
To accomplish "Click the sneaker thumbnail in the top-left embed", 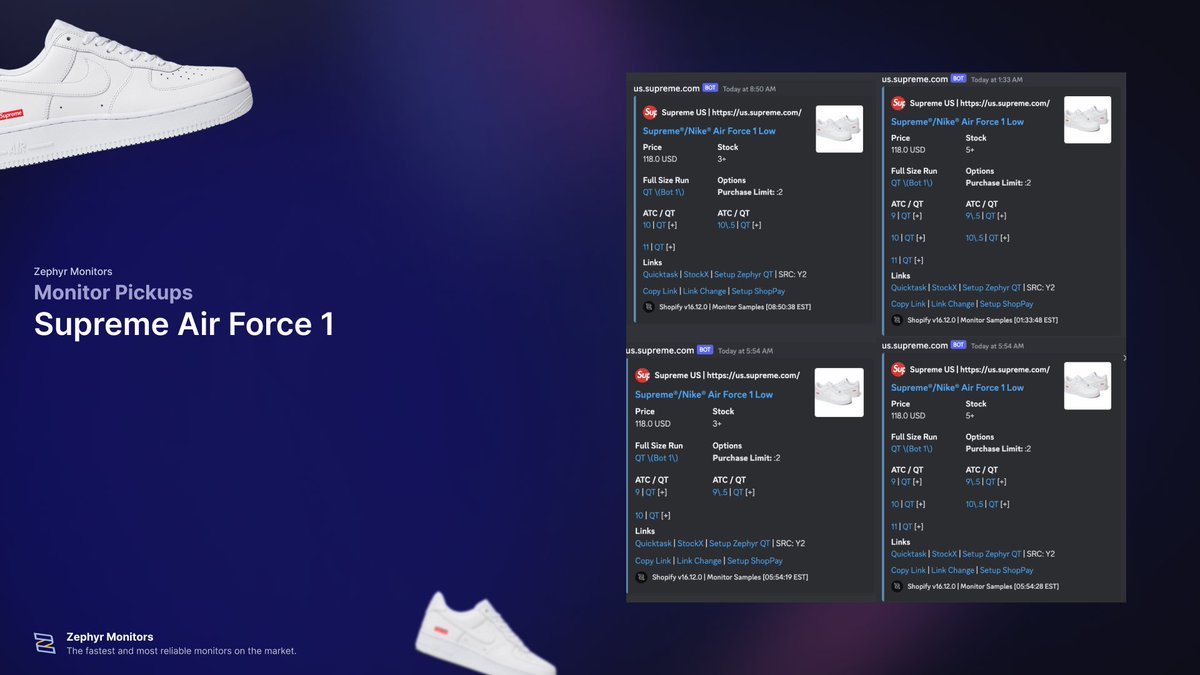I will click(838, 128).
